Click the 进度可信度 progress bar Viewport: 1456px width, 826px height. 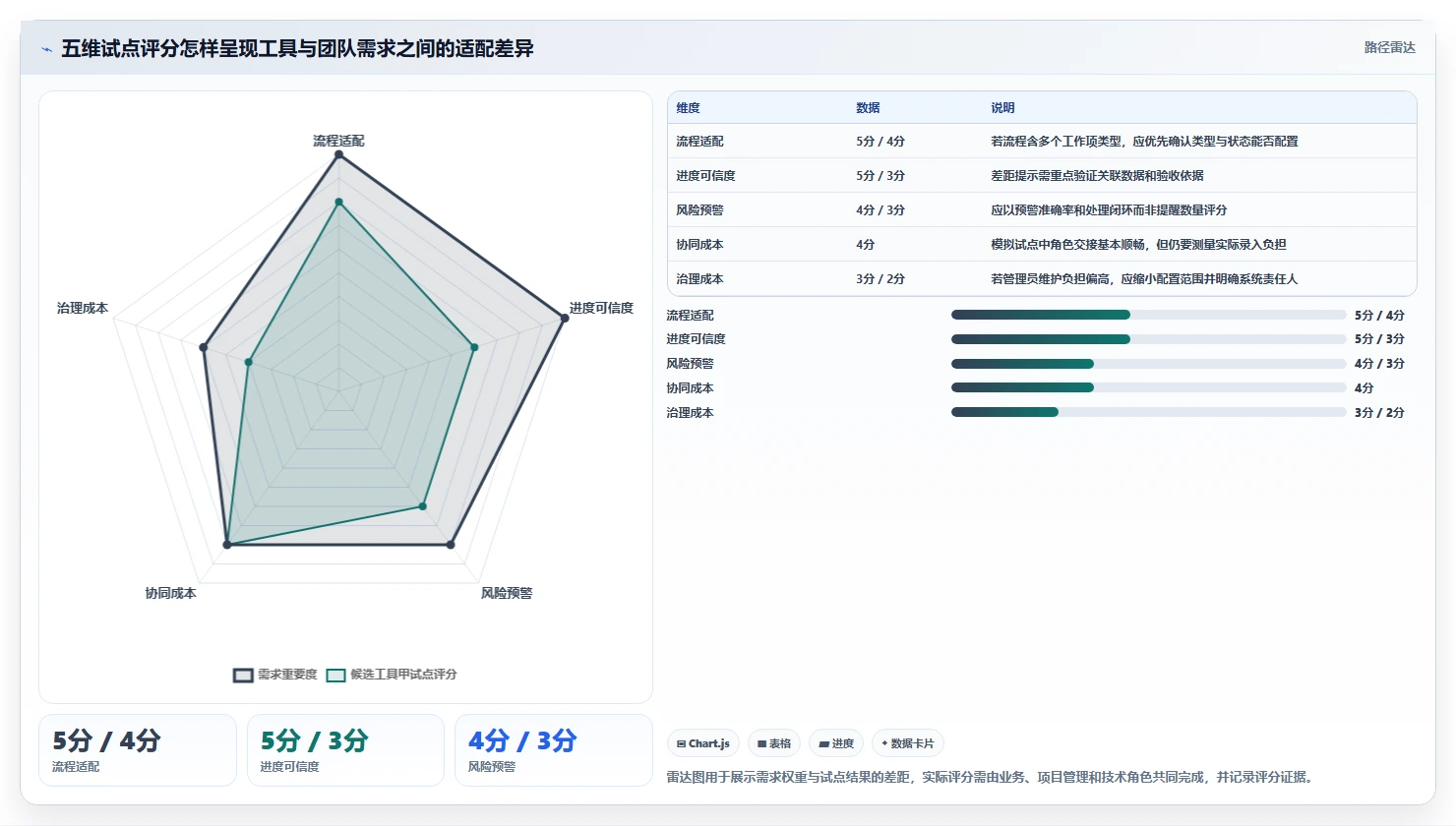click(x=1148, y=339)
